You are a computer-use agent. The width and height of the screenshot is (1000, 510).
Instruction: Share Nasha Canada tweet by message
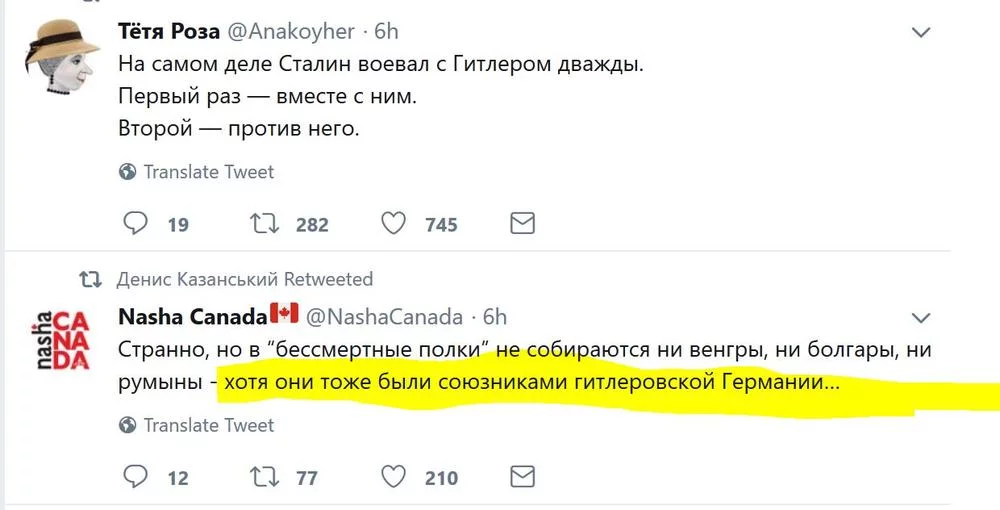coord(522,476)
